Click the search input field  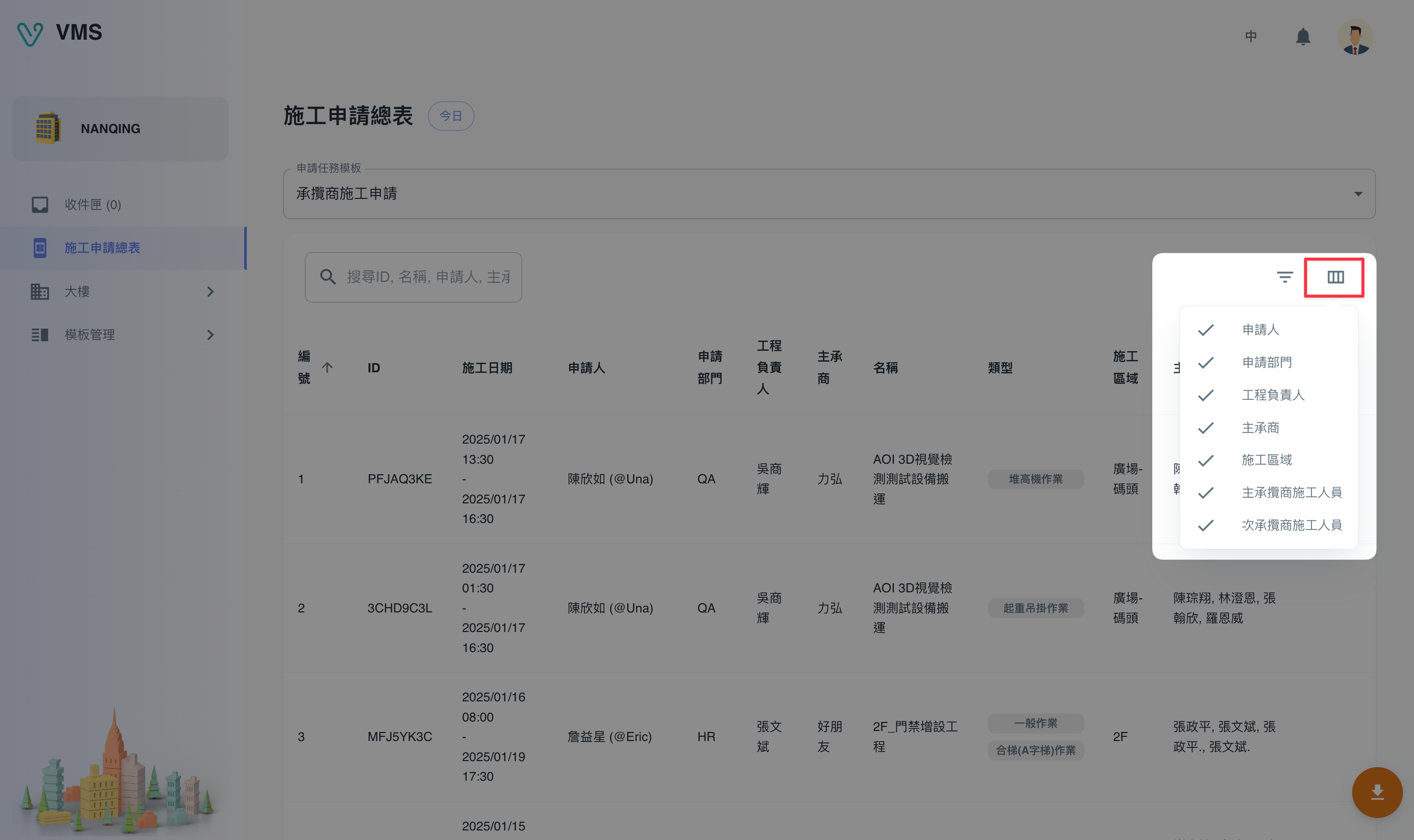(x=427, y=277)
